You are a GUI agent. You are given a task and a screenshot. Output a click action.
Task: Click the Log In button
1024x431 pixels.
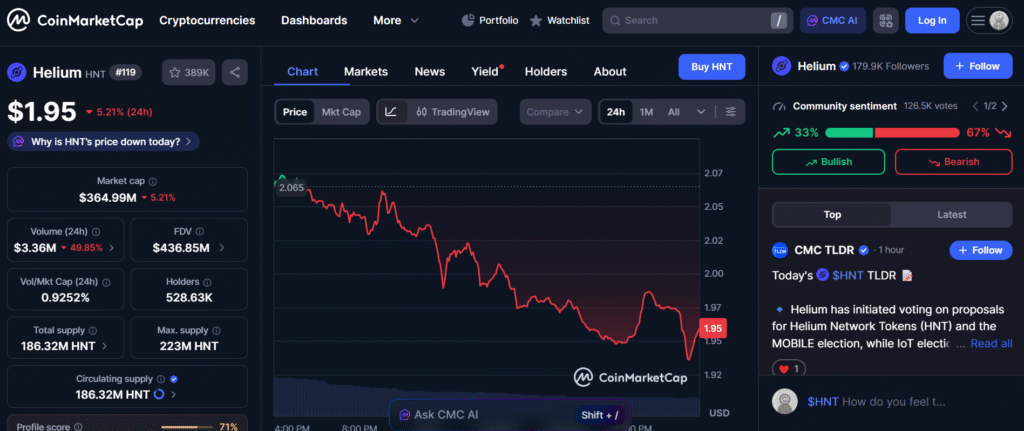pos(932,20)
